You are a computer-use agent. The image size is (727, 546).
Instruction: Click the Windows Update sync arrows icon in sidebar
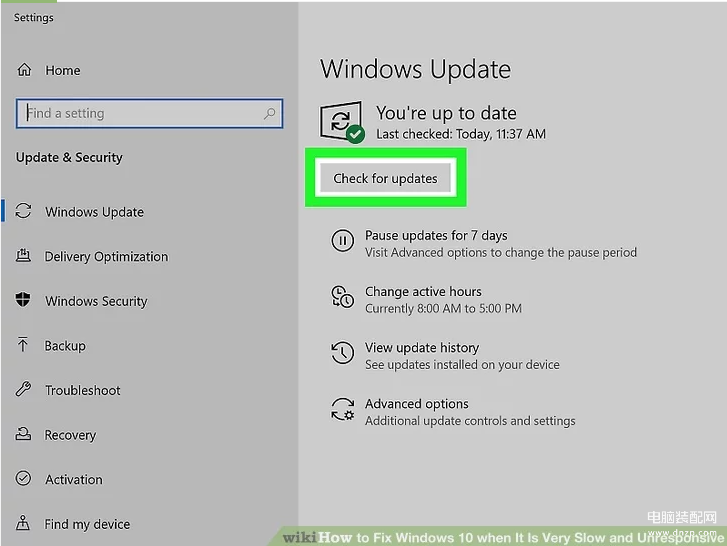23,211
